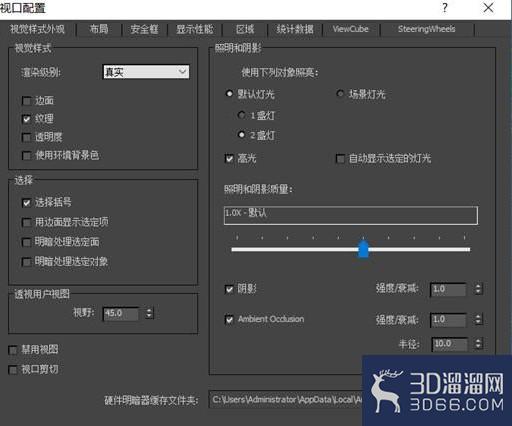This screenshot has width=512, height=426.
Task: Switch to the 布局 tab
Action: coord(99,29)
